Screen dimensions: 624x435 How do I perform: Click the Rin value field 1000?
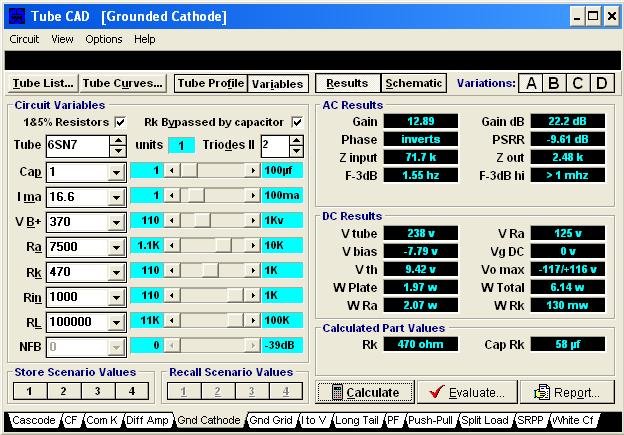tap(78, 297)
